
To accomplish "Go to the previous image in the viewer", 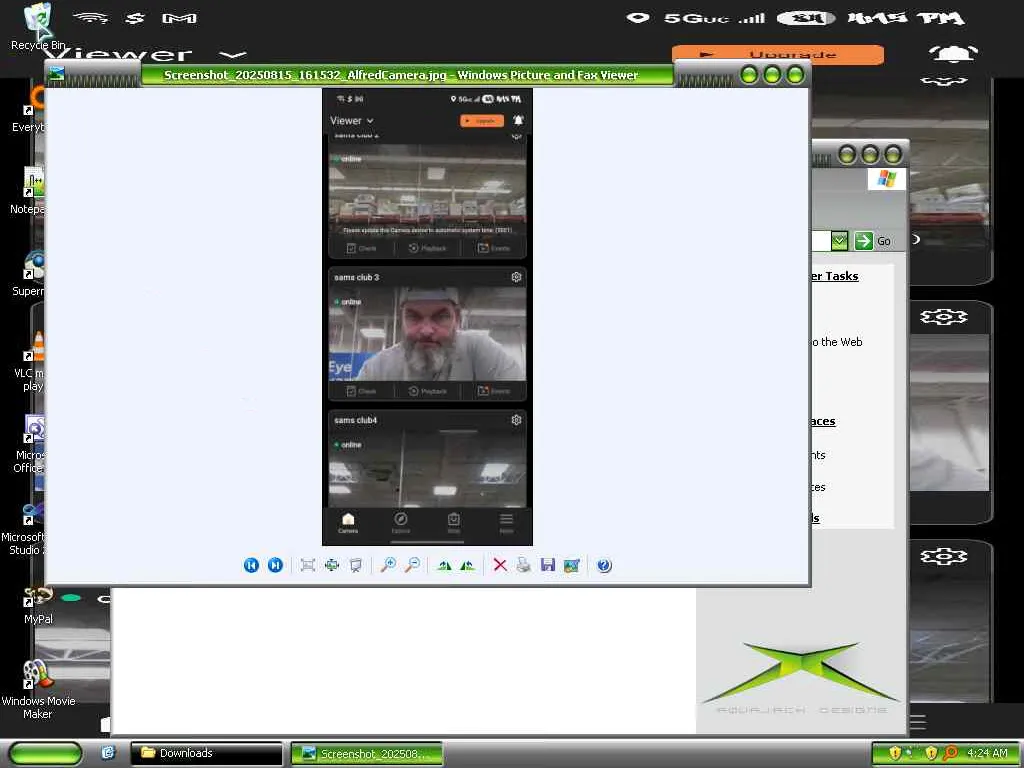I will 251,565.
